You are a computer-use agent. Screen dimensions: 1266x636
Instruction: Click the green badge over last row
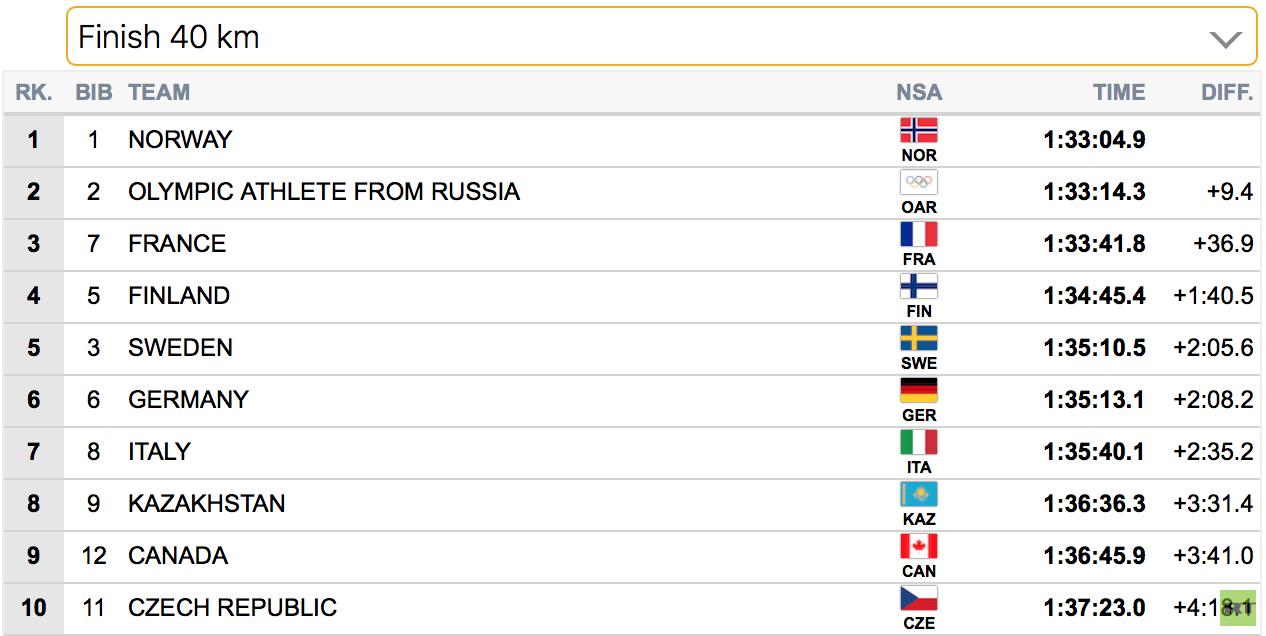(1237, 607)
